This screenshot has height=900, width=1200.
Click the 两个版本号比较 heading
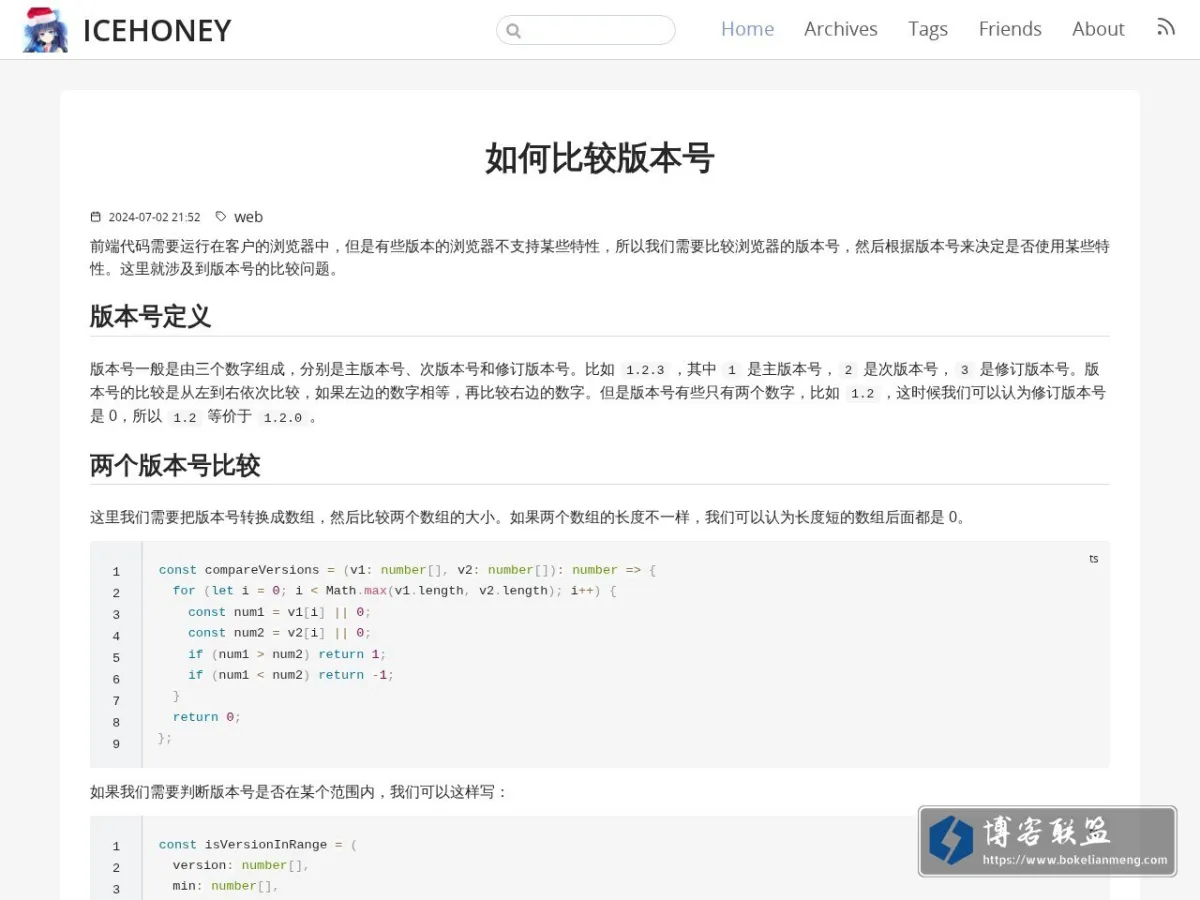pos(175,465)
